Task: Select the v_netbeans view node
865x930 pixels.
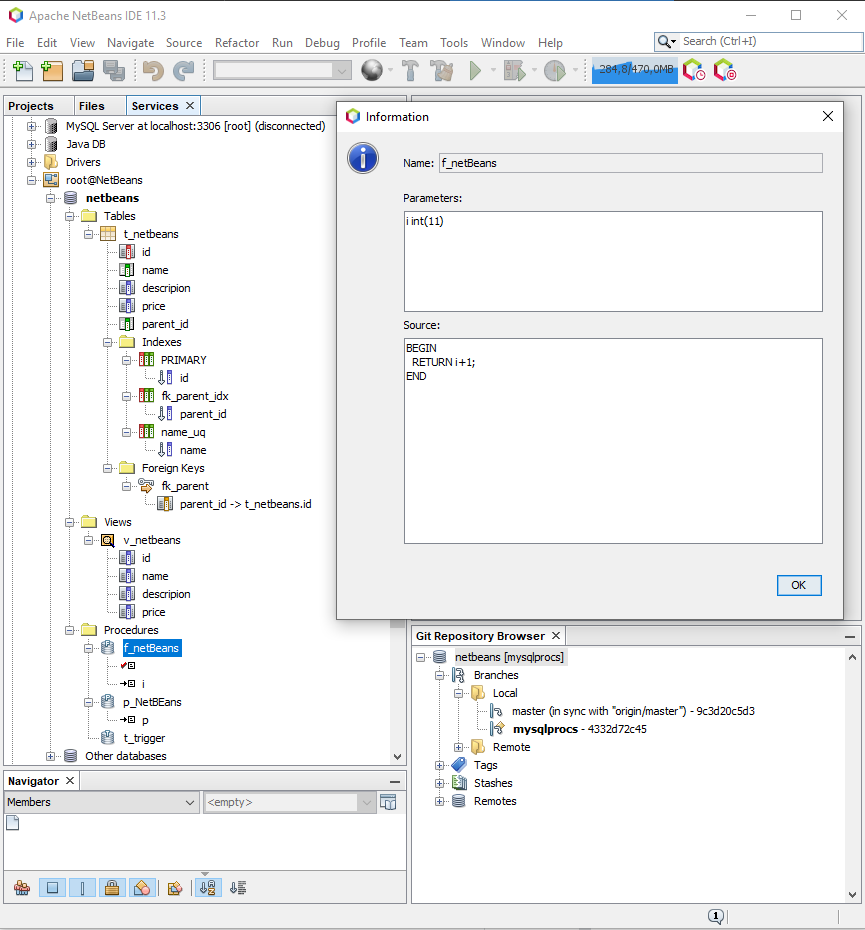Action: click(152, 540)
